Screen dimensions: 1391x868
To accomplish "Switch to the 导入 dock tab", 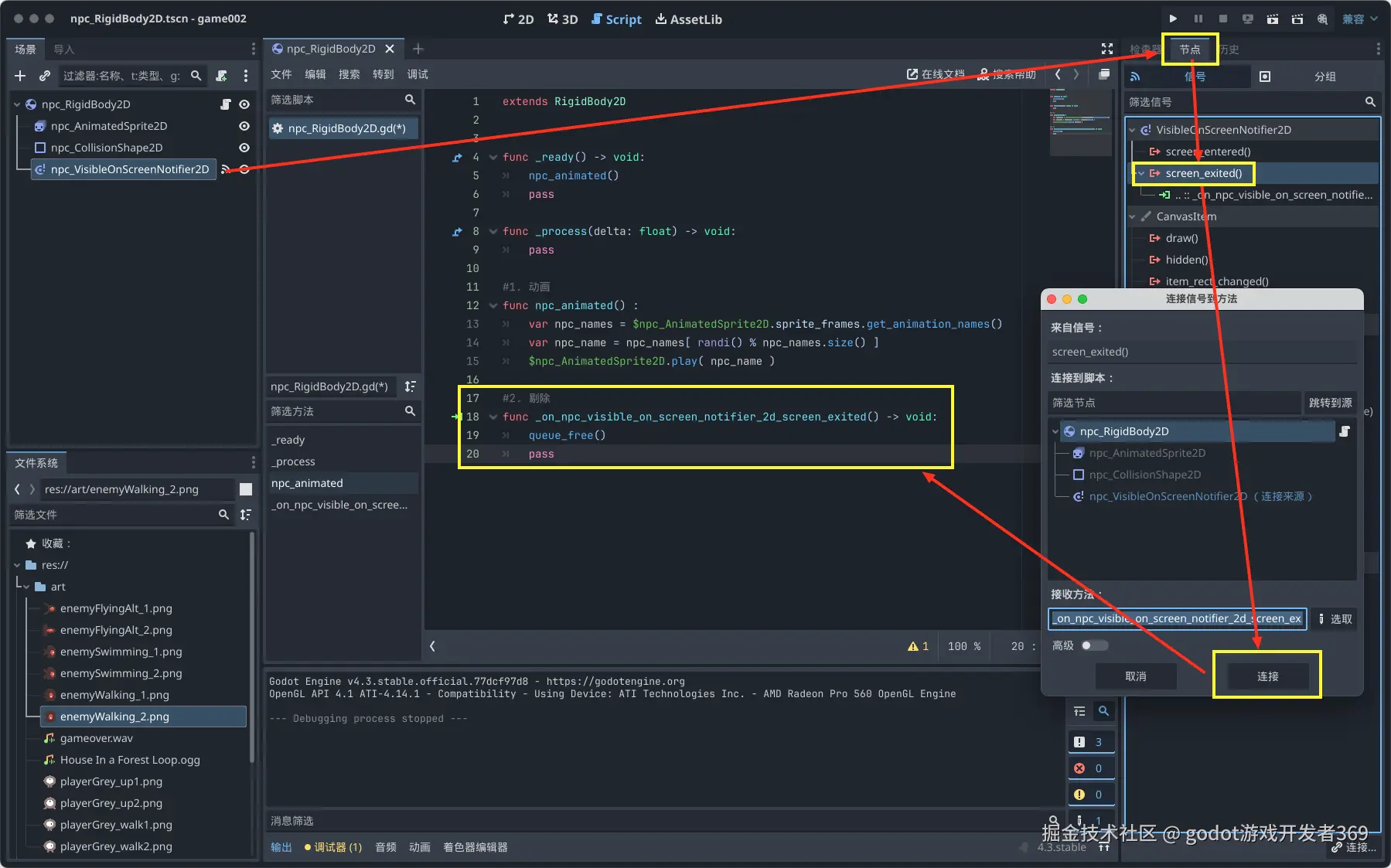I will pos(64,49).
